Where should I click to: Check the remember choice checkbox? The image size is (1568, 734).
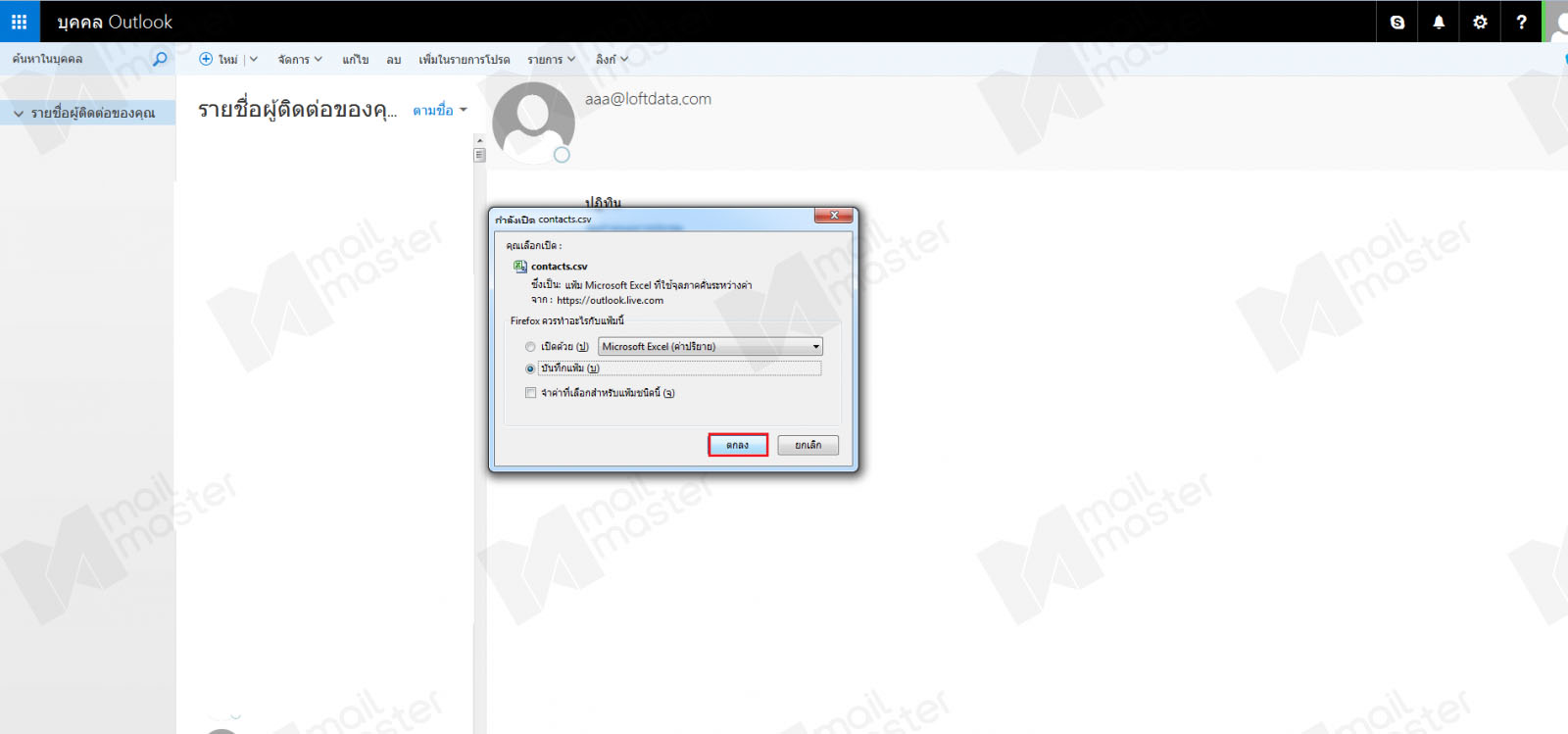pos(530,393)
